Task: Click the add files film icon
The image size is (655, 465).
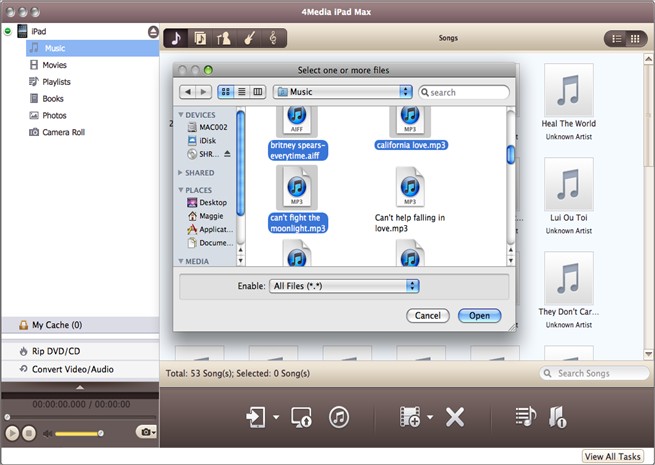Action: (x=410, y=417)
